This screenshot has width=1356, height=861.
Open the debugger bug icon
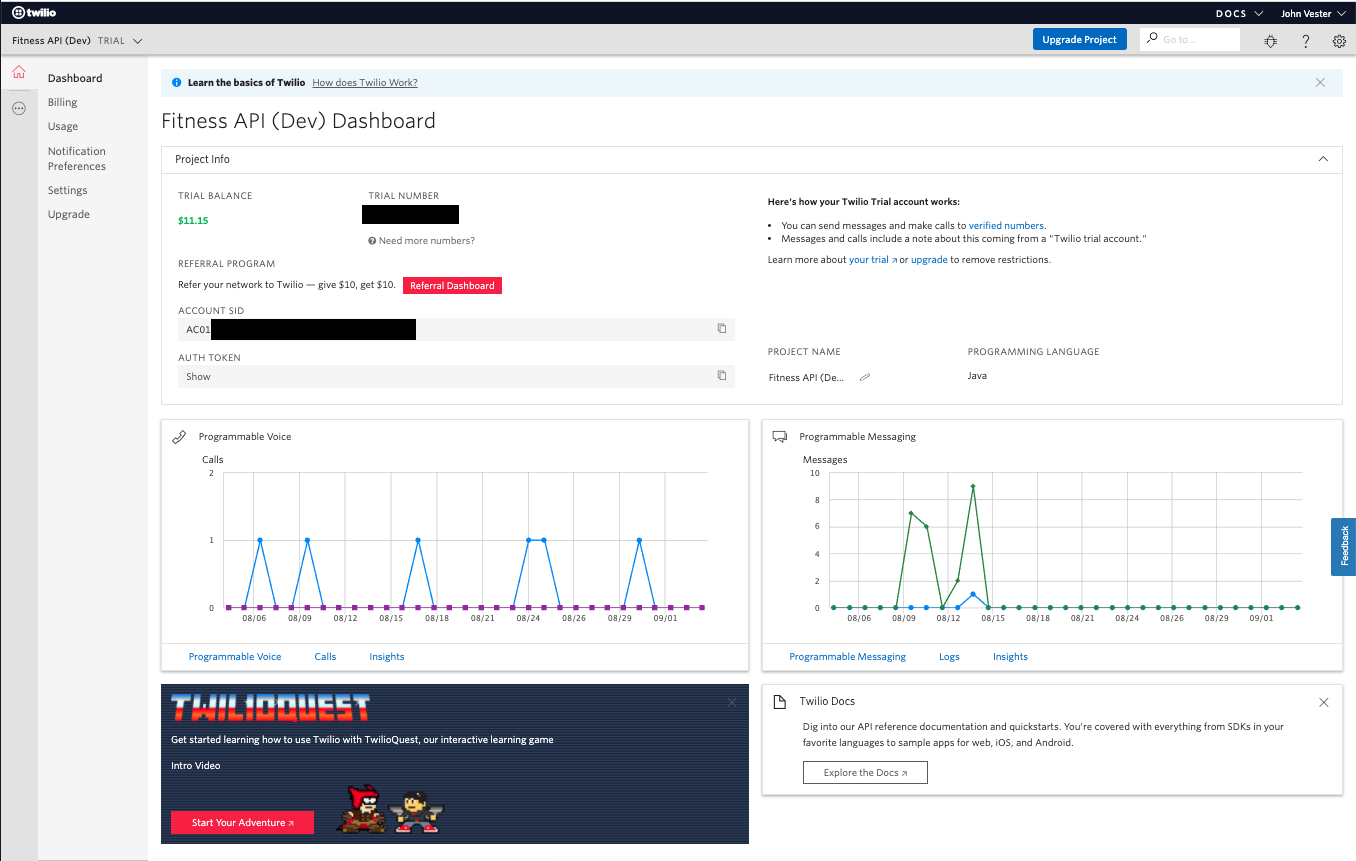click(x=1271, y=41)
